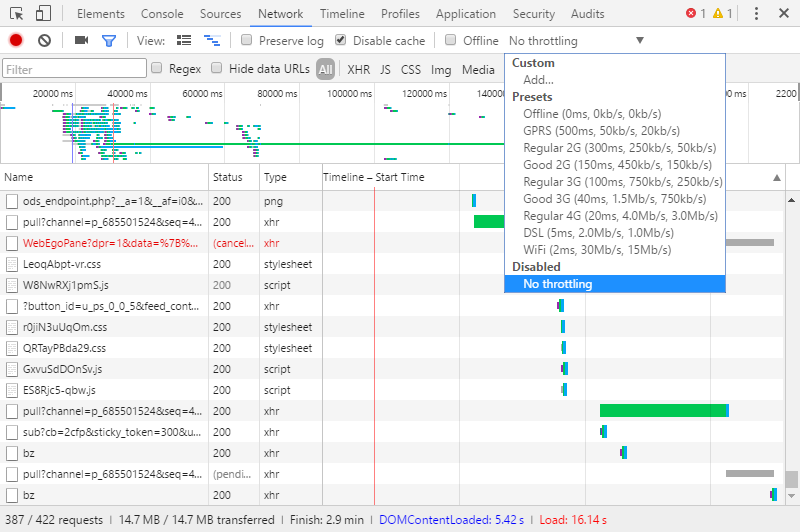
Task: Toggle the device toolbar icon
Action: 43,14
